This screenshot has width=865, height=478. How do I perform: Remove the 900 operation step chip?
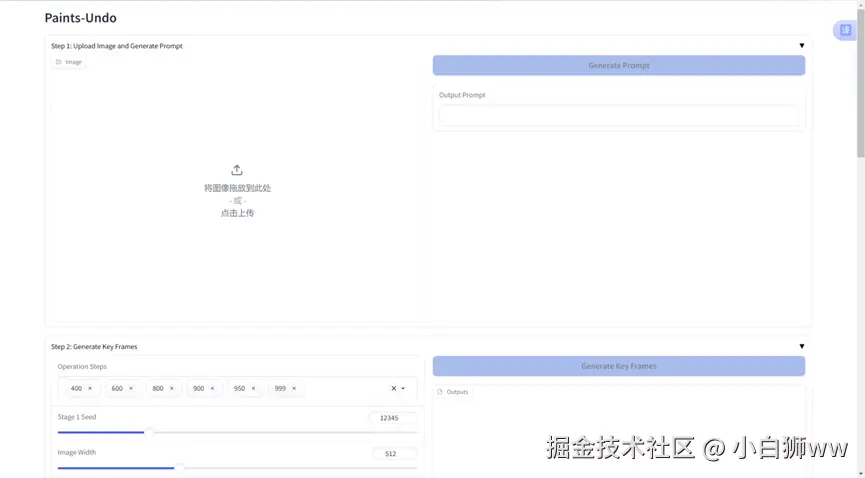click(x=212, y=389)
